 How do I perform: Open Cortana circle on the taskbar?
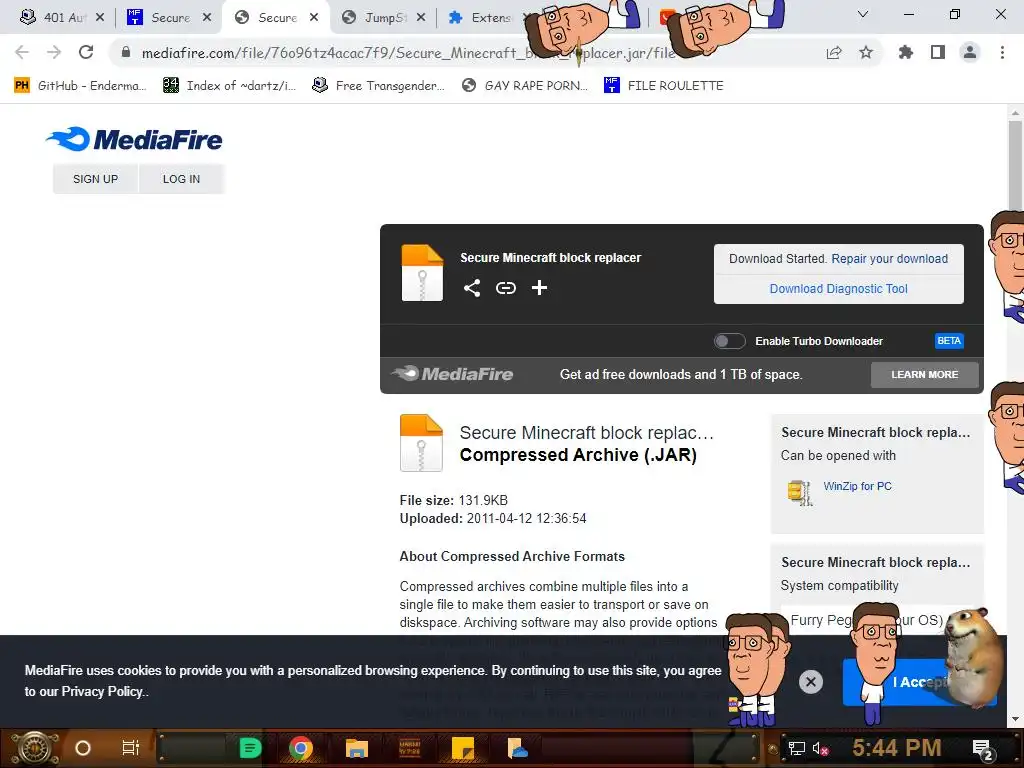point(83,748)
